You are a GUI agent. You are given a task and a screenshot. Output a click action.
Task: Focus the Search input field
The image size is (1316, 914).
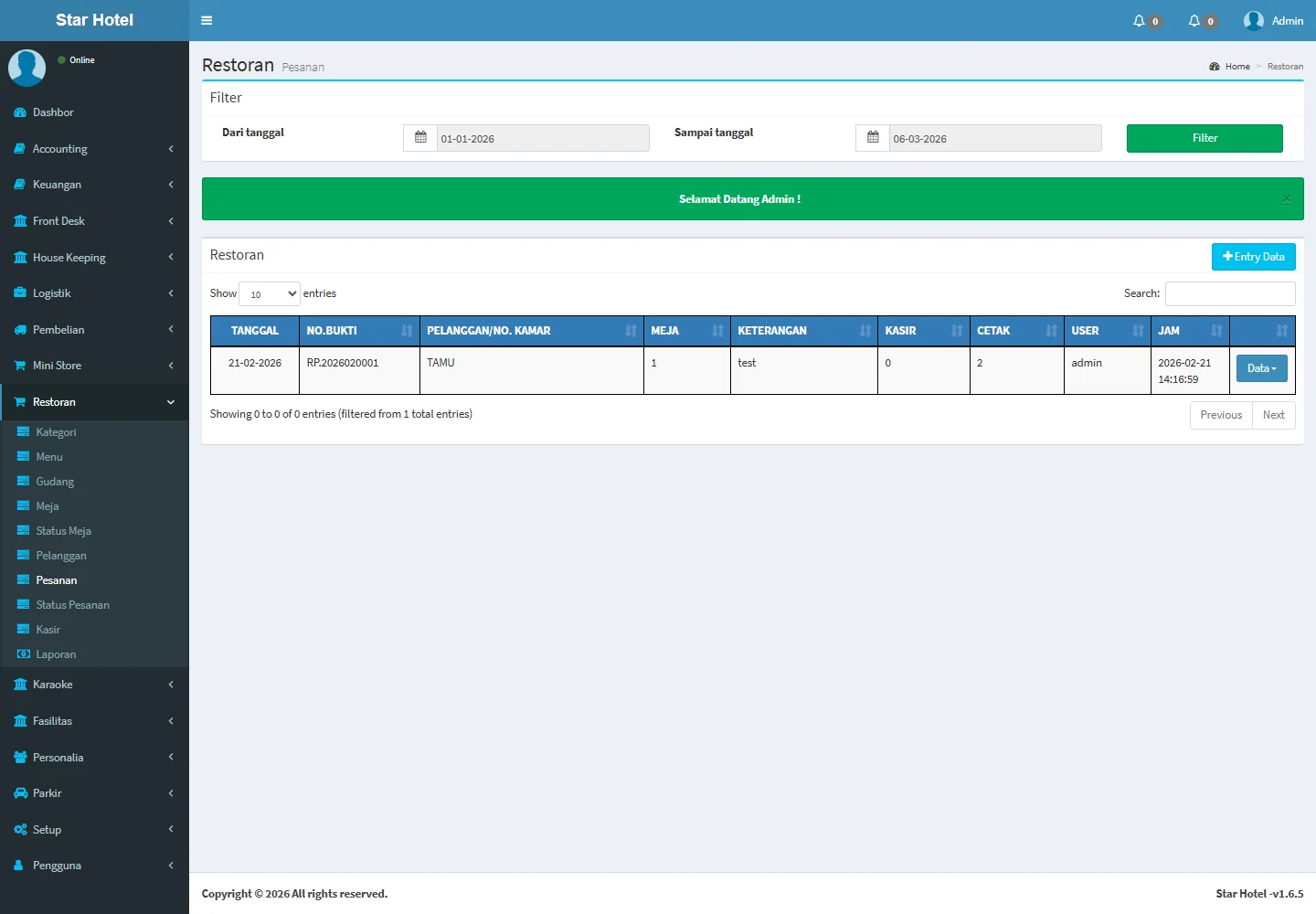coord(1229,293)
